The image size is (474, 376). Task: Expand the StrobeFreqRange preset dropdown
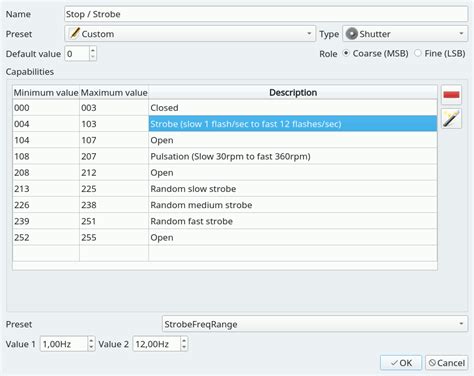coord(315,324)
